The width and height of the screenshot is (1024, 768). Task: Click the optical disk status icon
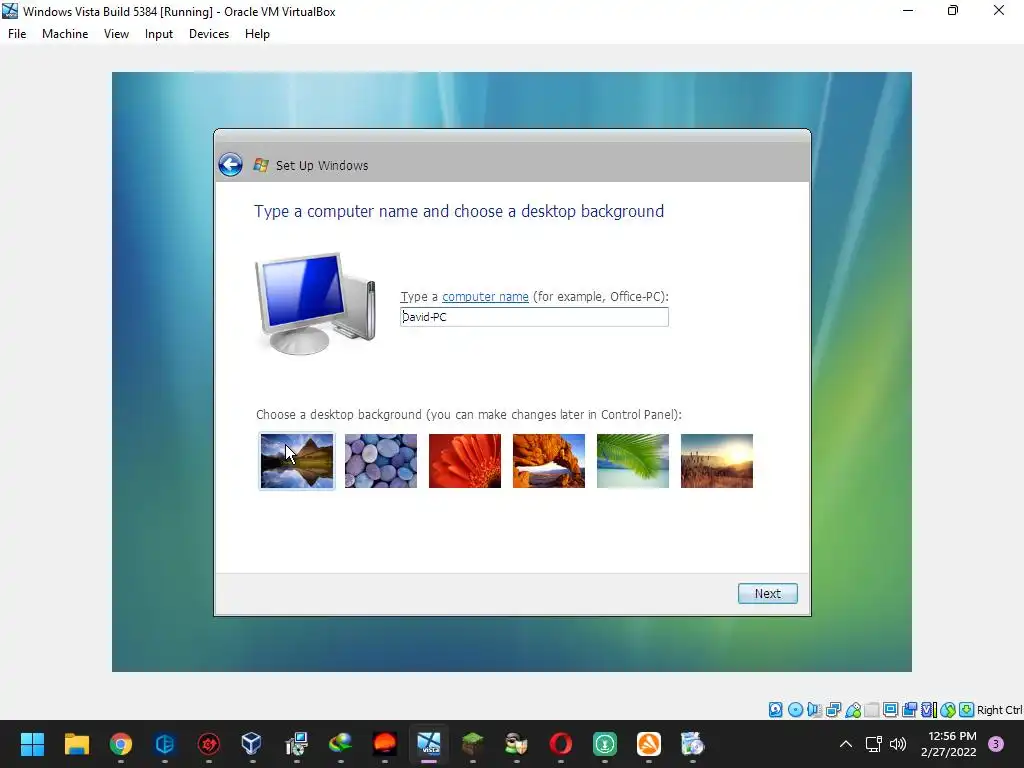point(795,709)
